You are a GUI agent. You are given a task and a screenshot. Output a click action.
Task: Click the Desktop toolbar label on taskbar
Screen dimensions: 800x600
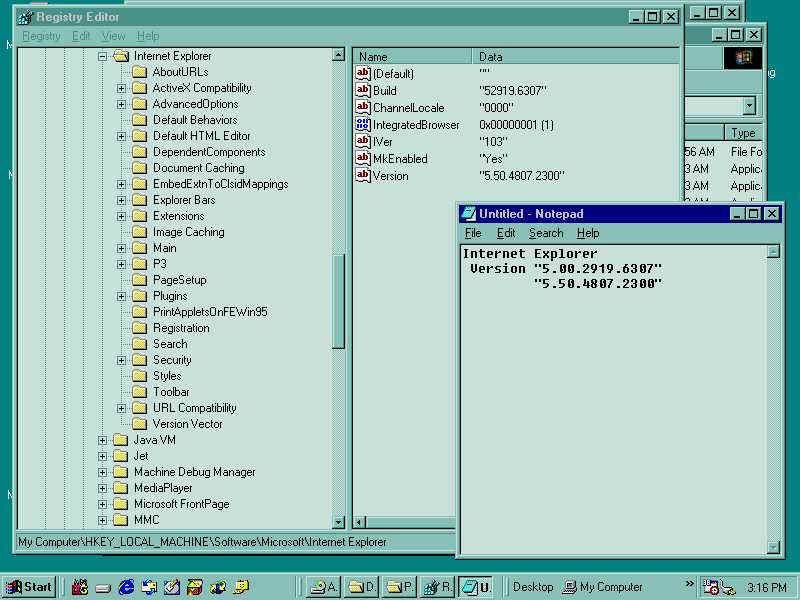pyautogui.click(x=533, y=587)
